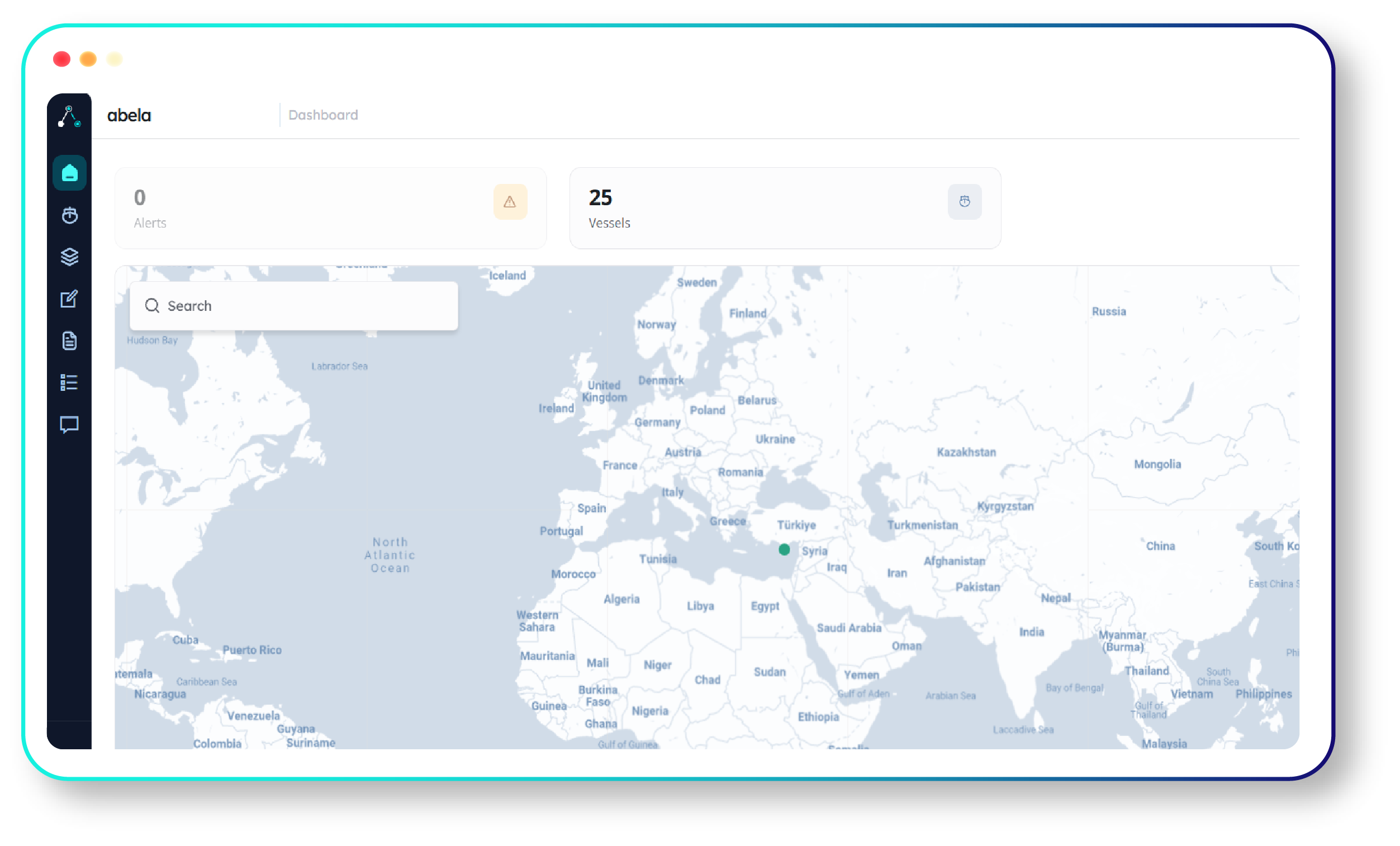Click the abela logo icon
The height and width of the screenshot is (846, 1400).
pyautogui.click(x=69, y=116)
